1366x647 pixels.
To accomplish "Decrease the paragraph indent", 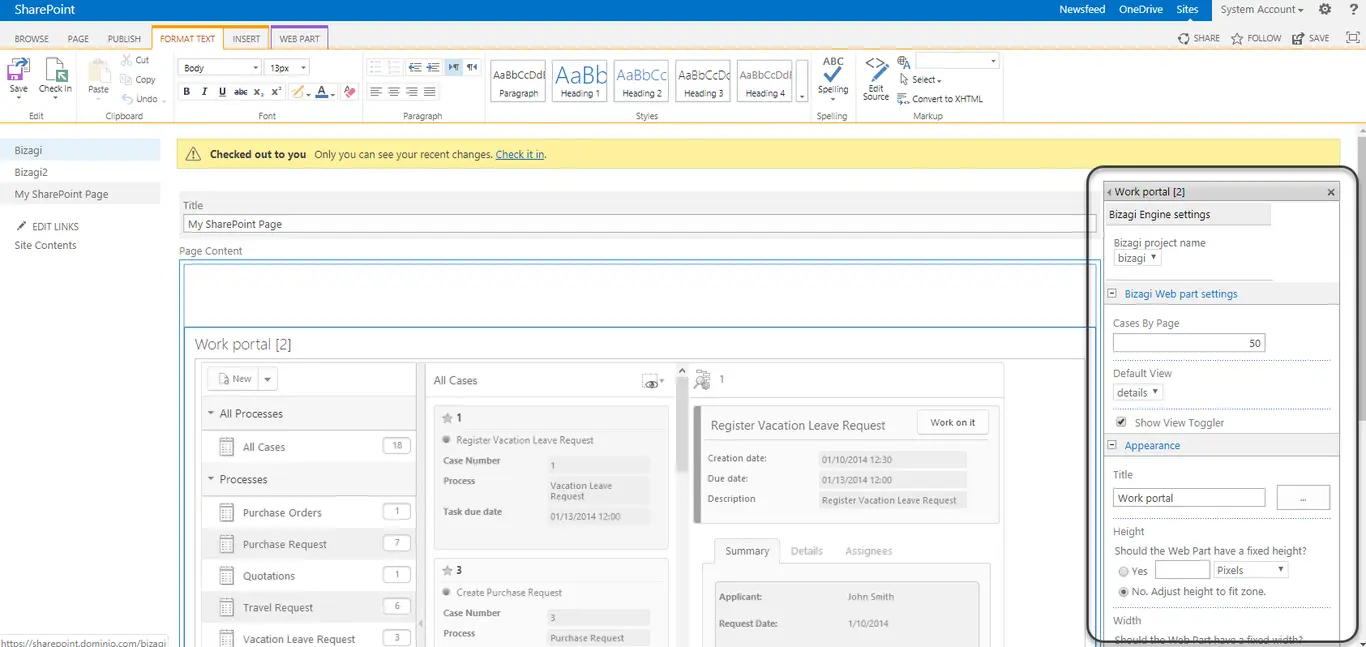I will 415,67.
